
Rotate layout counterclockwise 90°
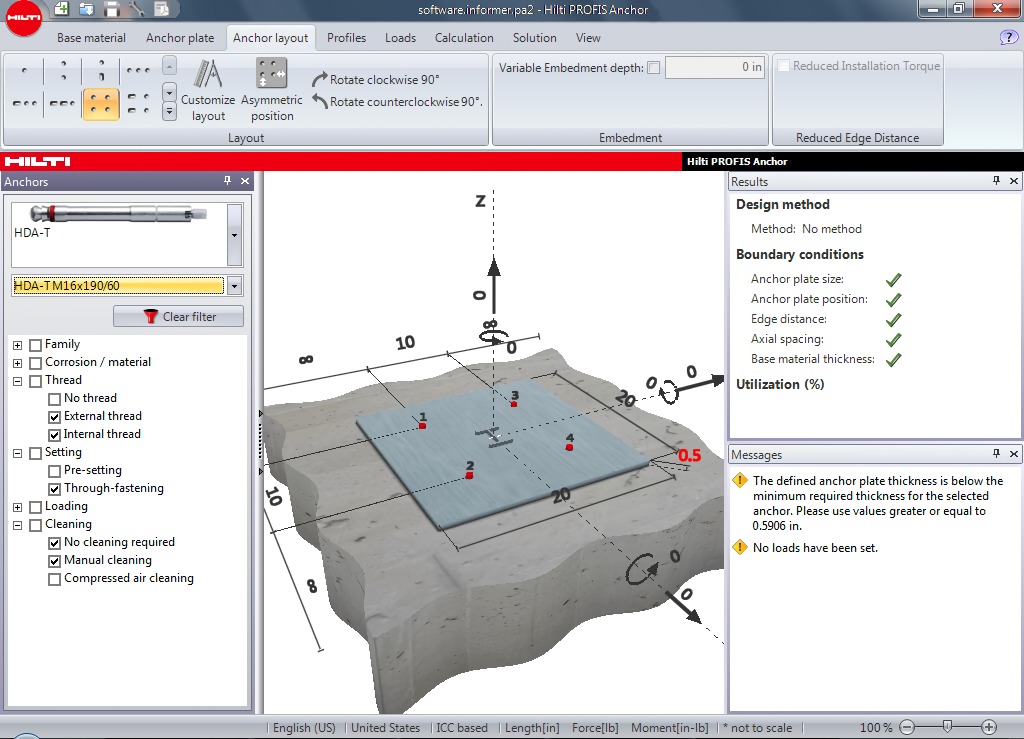click(396, 102)
